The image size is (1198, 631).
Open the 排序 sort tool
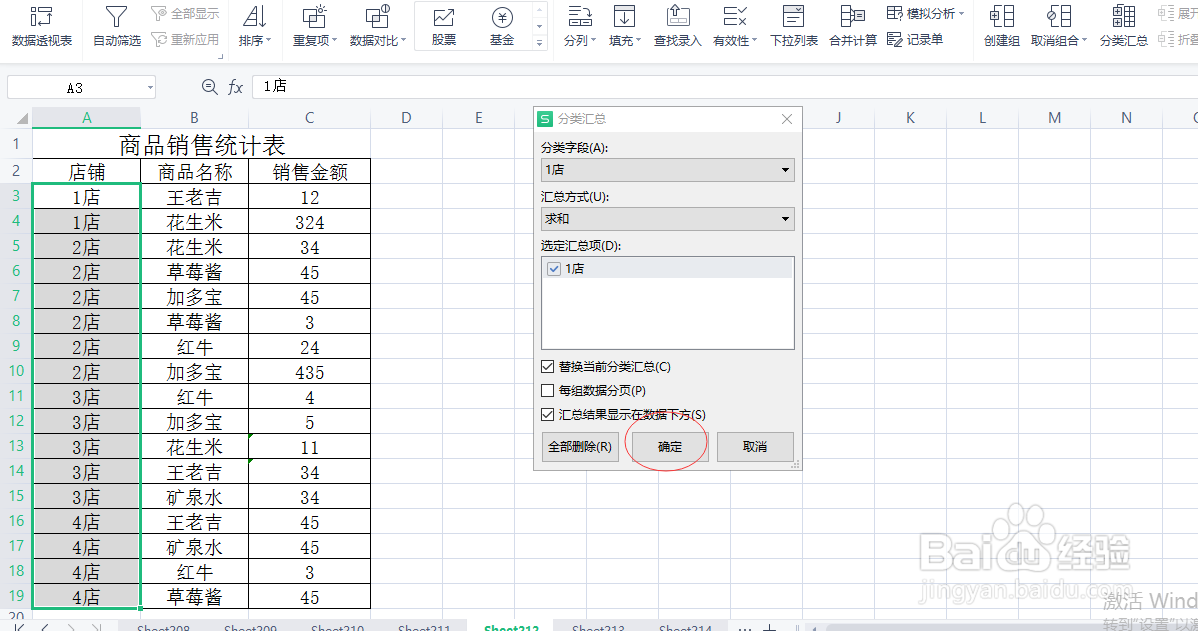(x=254, y=25)
